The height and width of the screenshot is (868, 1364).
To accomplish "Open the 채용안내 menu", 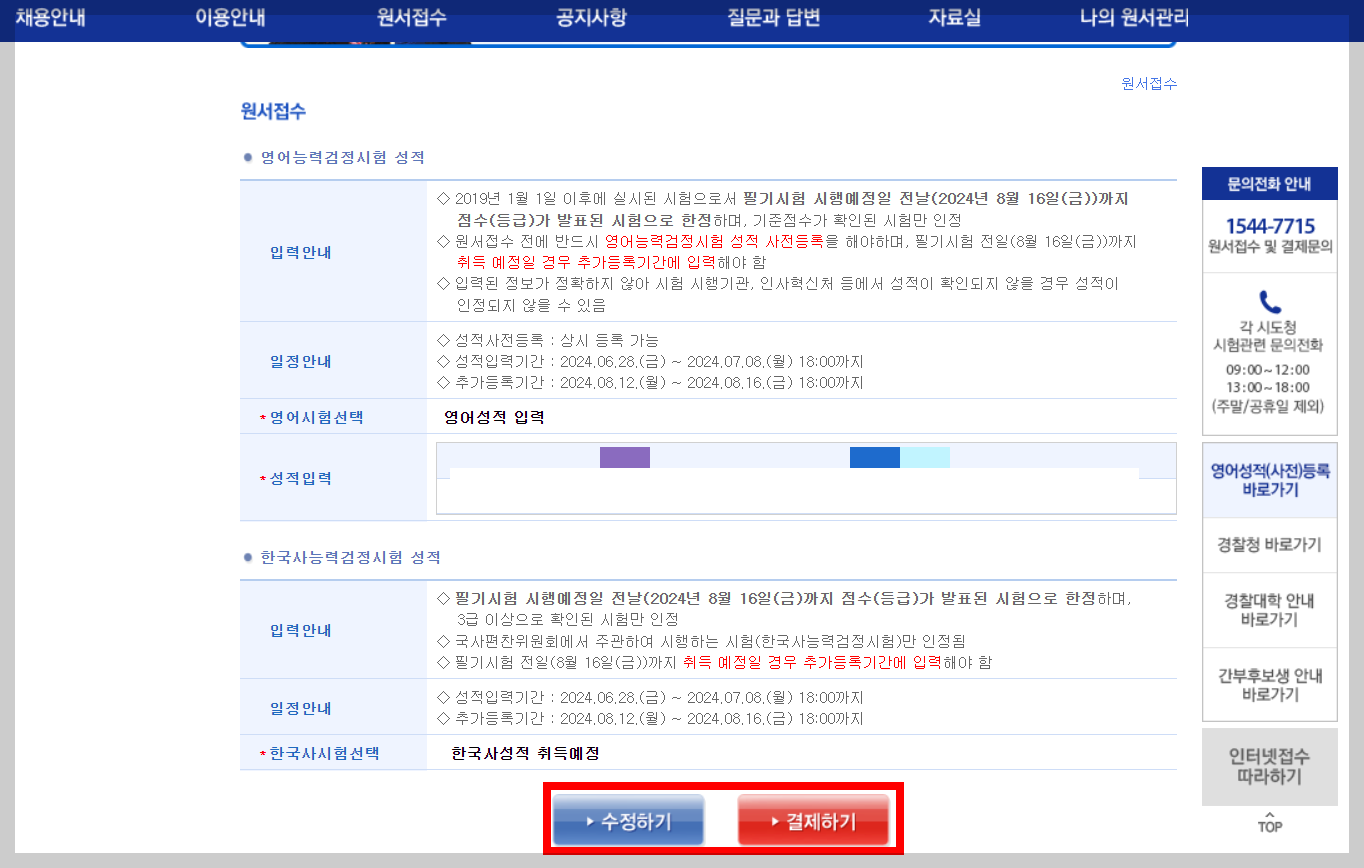I will pos(50,18).
